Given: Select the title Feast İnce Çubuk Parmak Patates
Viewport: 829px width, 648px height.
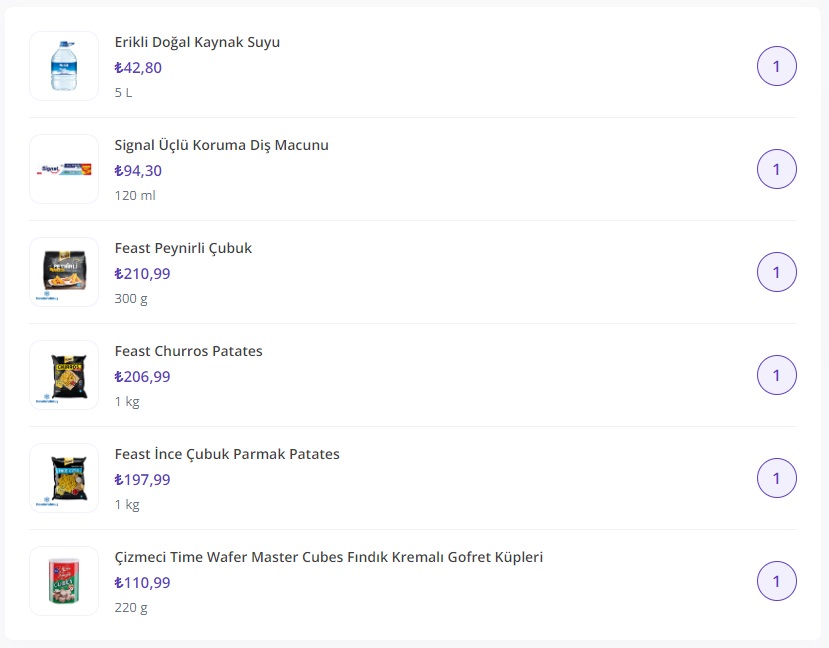Looking at the screenshot, I should 227,454.
